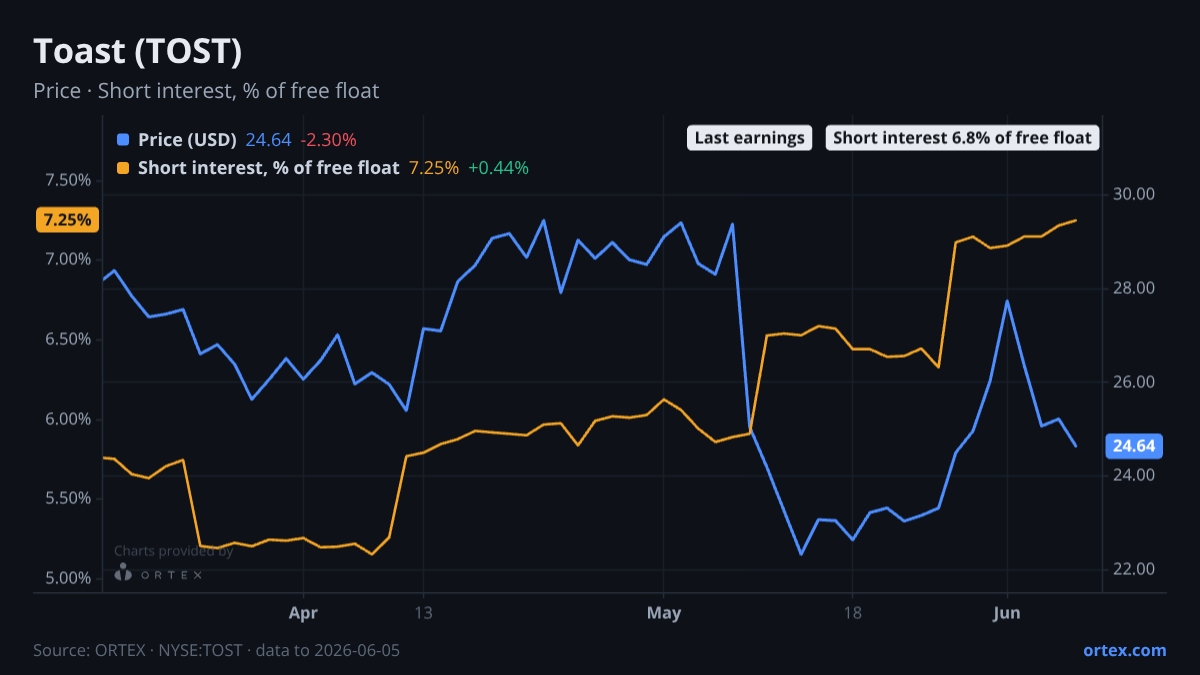Image resolution: width=1200 pixels, height=675 pixels.
Task: Click the orange 7.25% axis value tag
Action: point(67,220)
